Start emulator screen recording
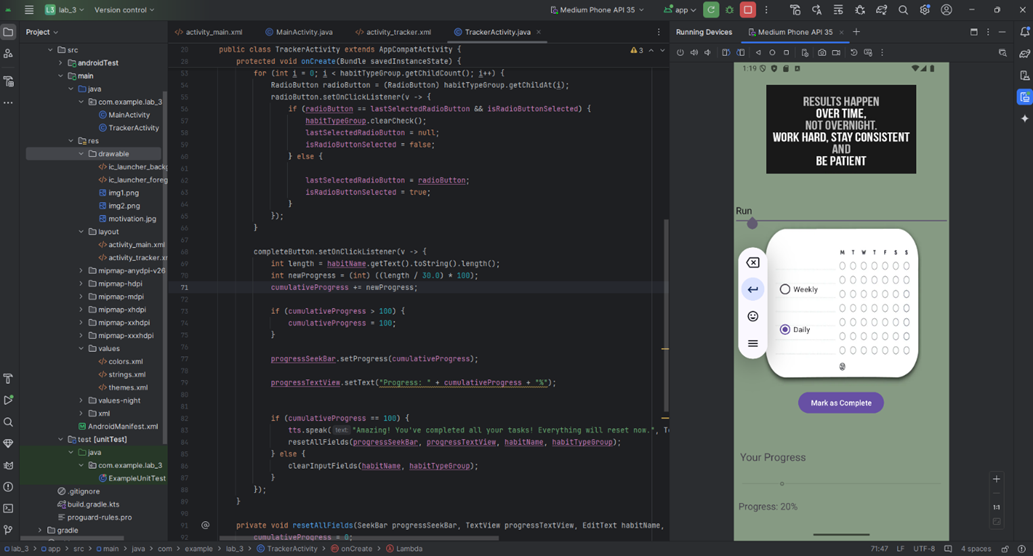This screenshot has height=556, width=1033. [836, 53]
